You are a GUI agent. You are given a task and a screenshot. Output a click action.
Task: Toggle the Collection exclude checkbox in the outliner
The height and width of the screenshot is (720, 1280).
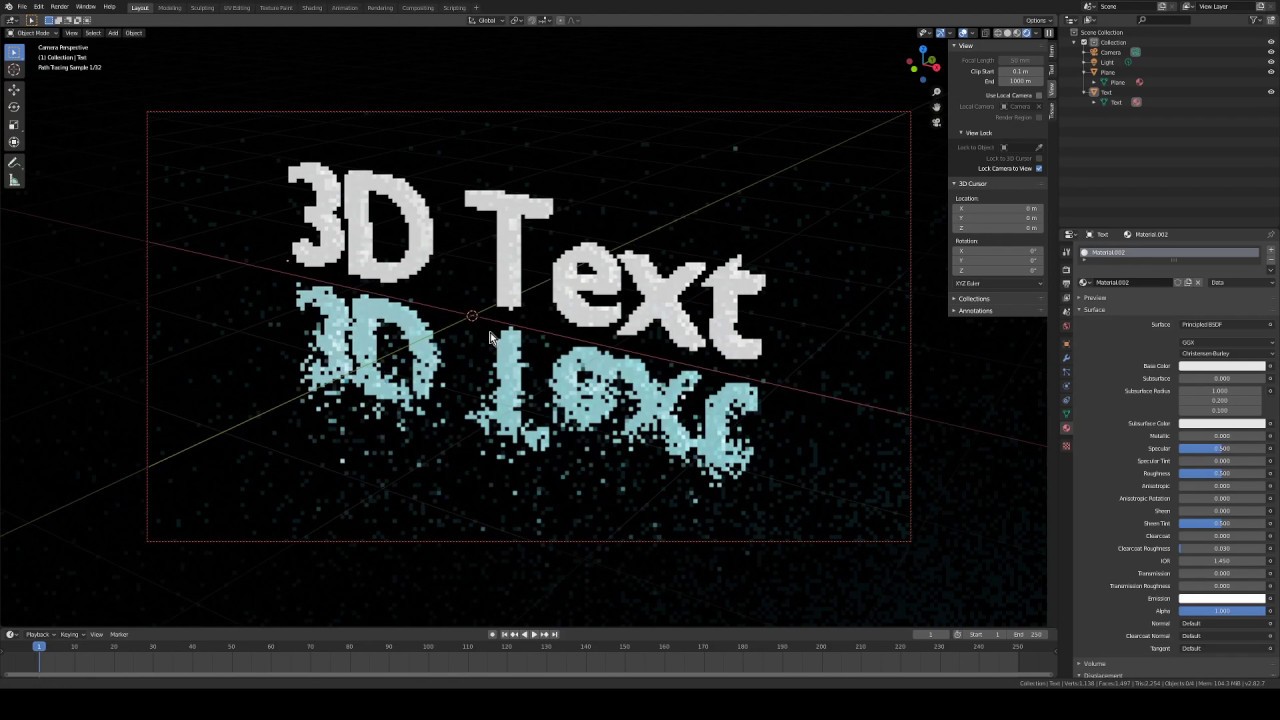[1084, 42]
